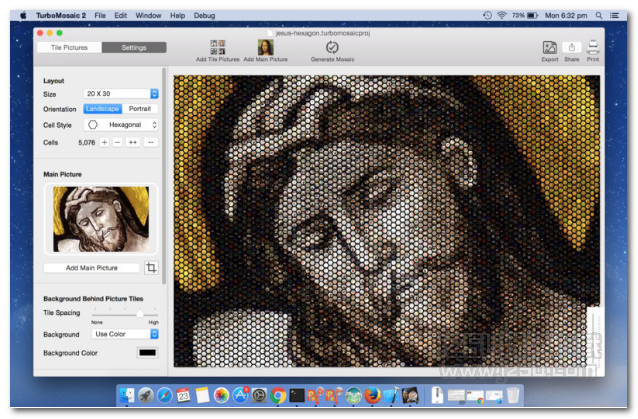The height and width of the screenshot is (419, 638).
Task: Click the settings panel vertical scrollbar
Action: 164,176
